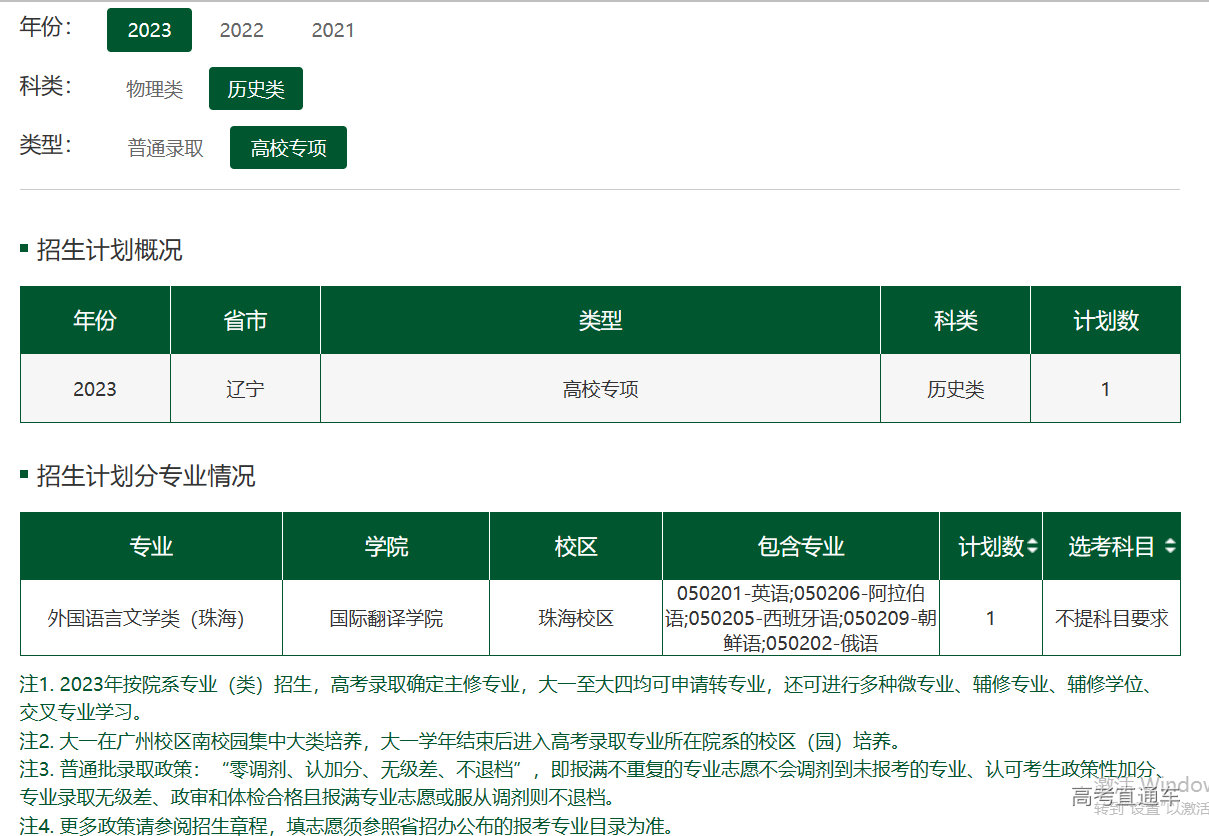
Task: Click the 不提科目要求 cell
Action: pyautogui.click(x=1111, y=619)
